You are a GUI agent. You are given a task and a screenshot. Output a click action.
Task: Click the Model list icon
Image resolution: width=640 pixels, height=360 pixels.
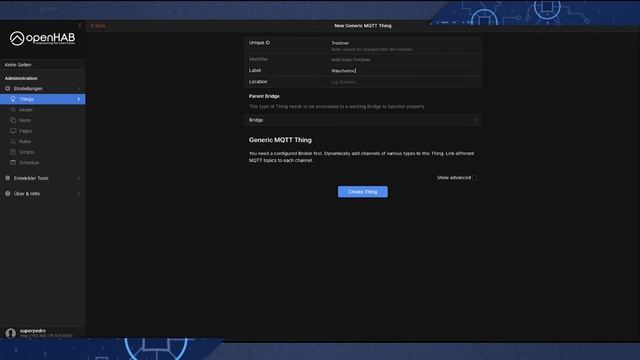pyautogui.click(x=13, y=110)
